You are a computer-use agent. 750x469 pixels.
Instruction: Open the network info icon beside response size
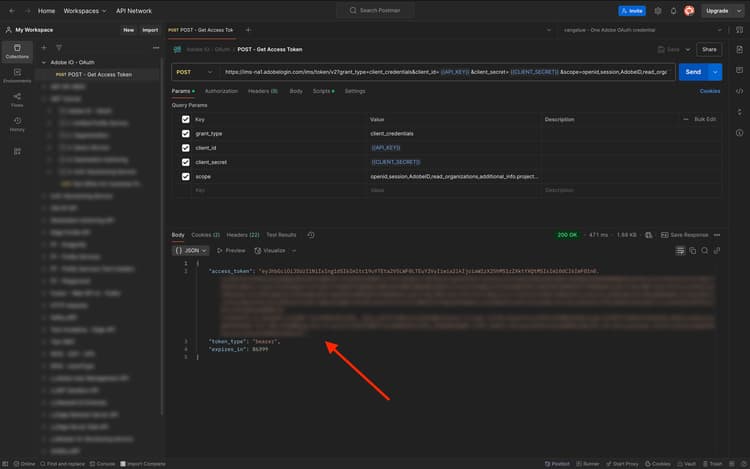tap(649, 235)
